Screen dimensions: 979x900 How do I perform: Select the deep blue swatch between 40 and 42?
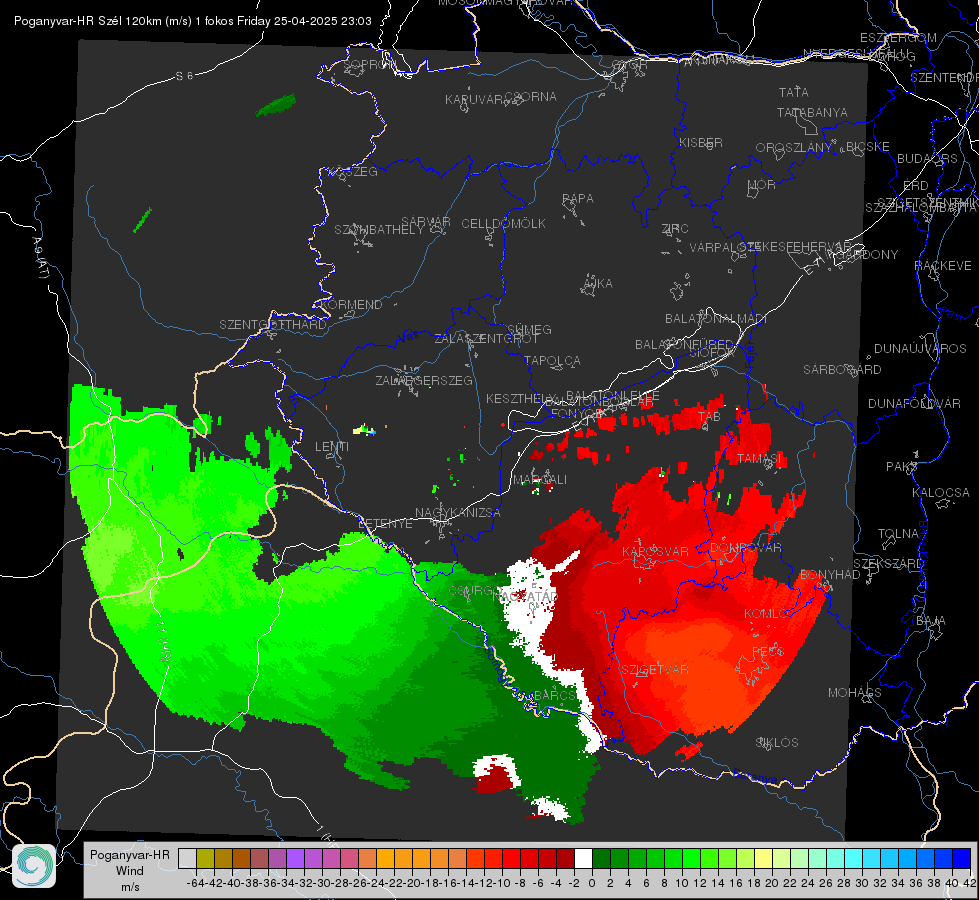[x=962, y=858]
